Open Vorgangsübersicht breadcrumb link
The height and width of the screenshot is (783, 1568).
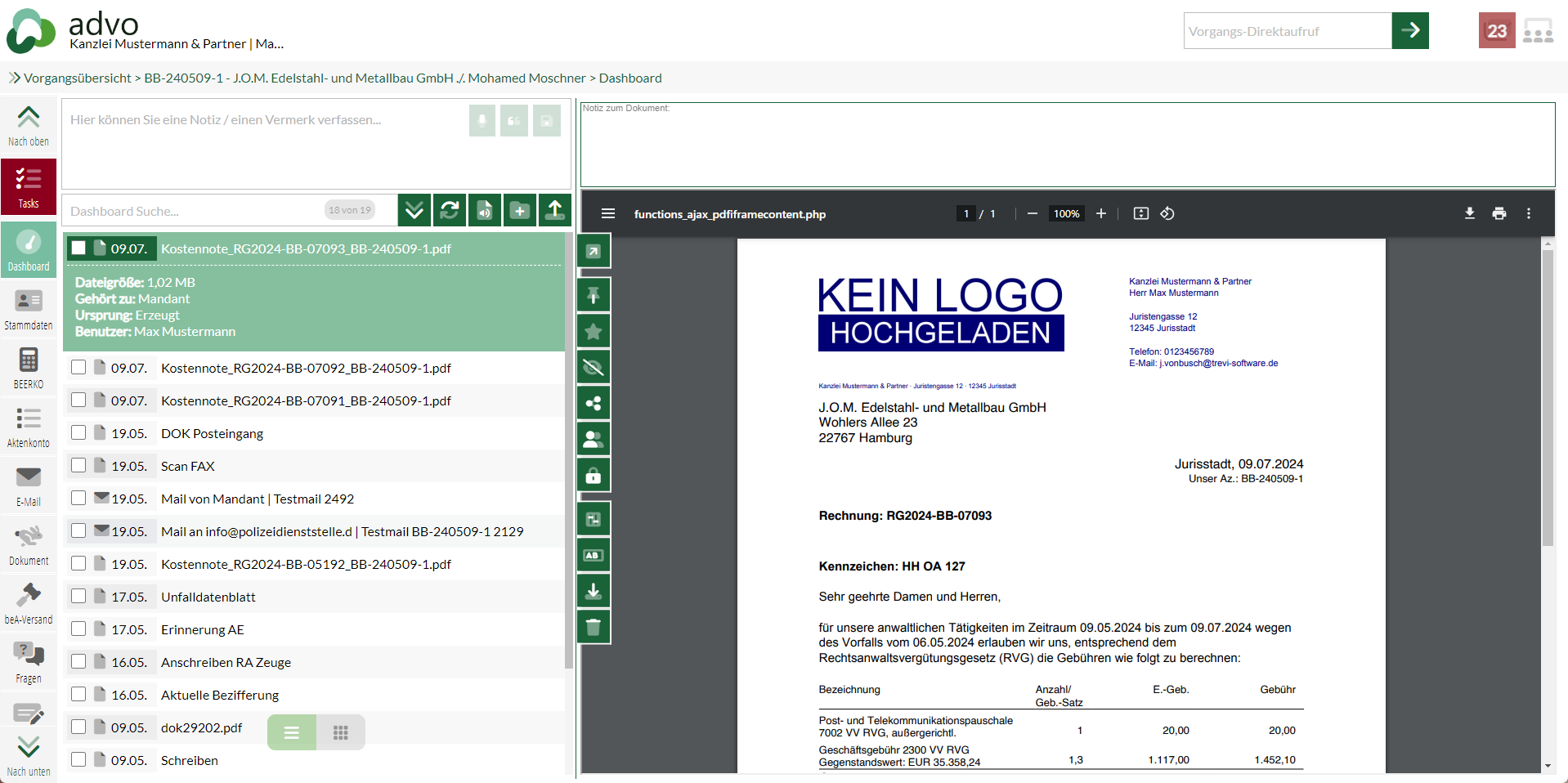coord(77,78)
